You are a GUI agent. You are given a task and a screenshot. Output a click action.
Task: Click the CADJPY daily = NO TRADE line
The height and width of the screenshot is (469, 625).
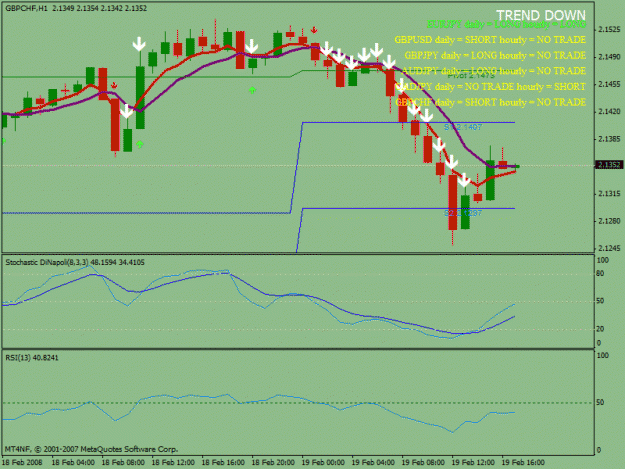coord(490,86)
